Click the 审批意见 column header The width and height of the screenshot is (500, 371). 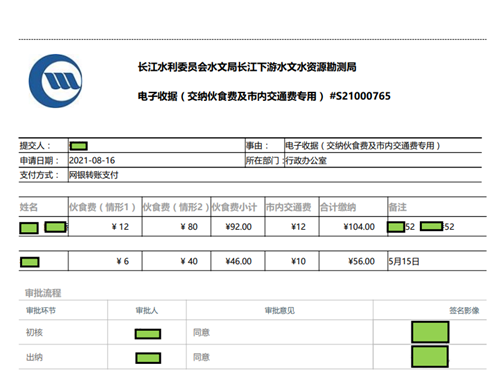point(280,311)
